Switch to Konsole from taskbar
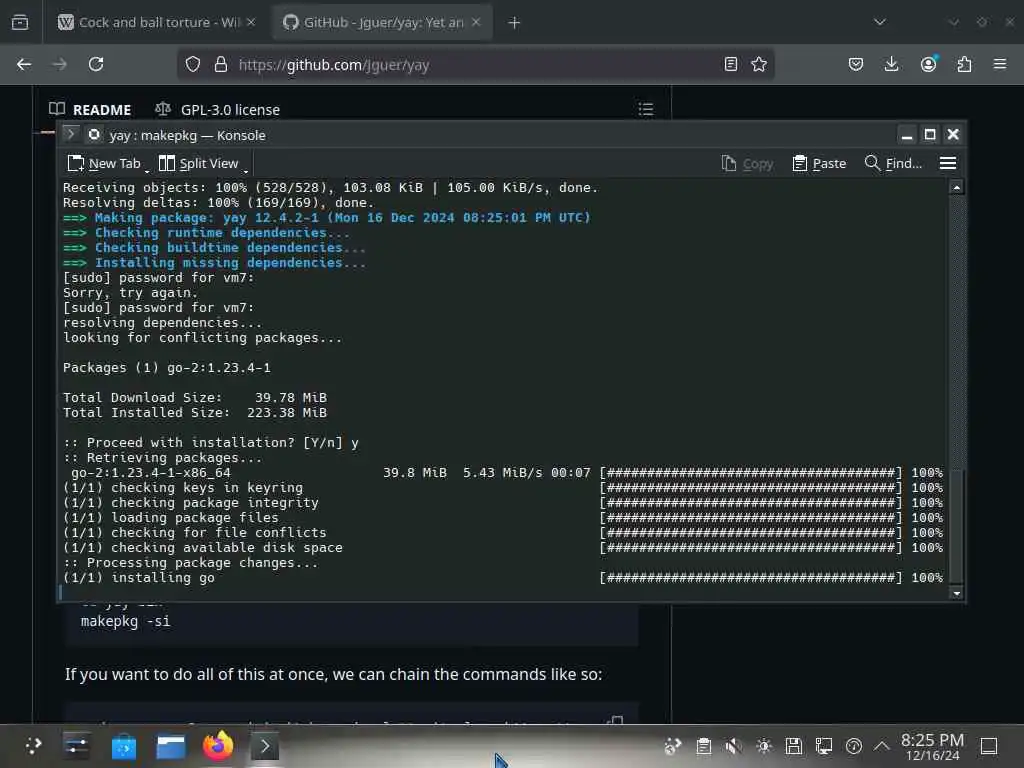This screenshot has height=768, width=1024. [x=264, y=746]
